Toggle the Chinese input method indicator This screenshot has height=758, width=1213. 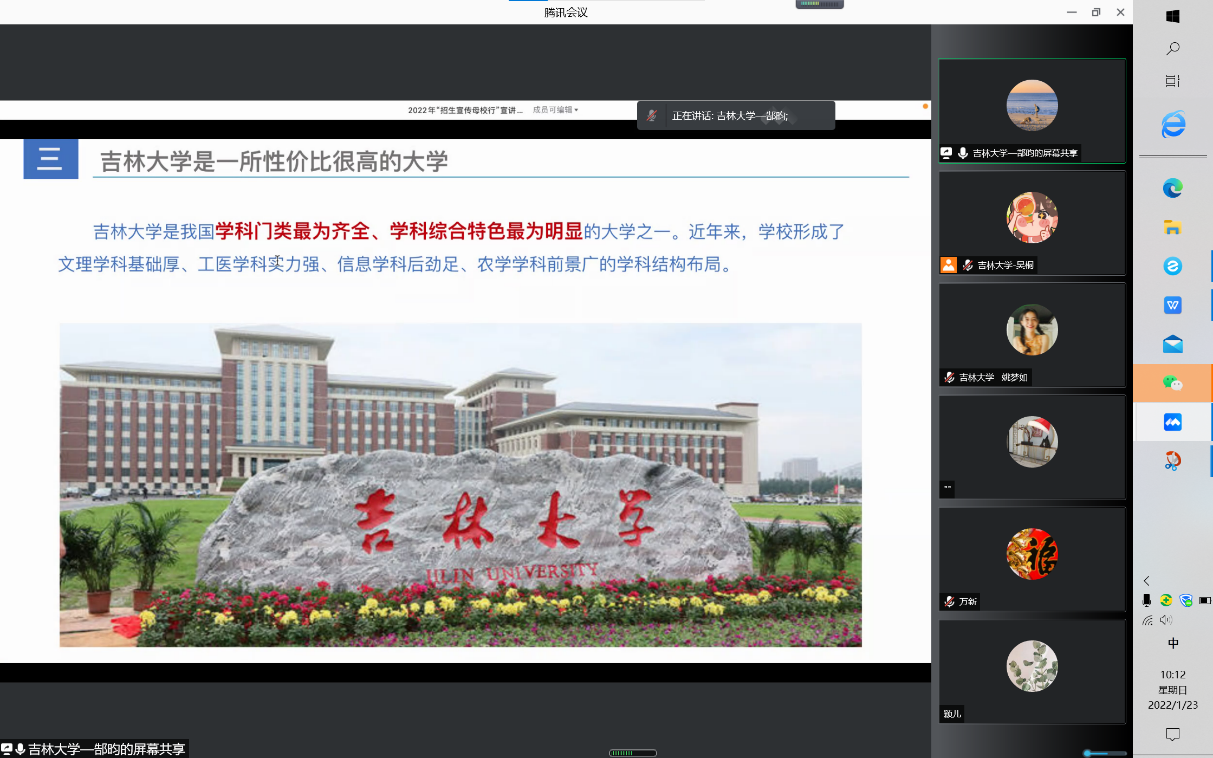1173,643
